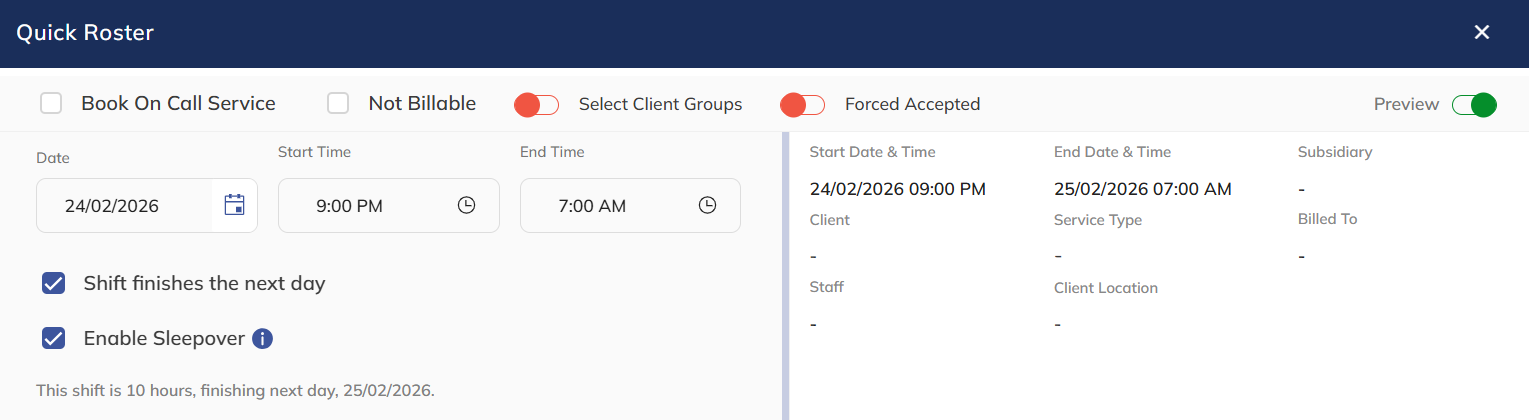Viewport: 1529px width, 420px height.
Task: Click the 10 hours shift summary text
Action: [x=235, y=390]
